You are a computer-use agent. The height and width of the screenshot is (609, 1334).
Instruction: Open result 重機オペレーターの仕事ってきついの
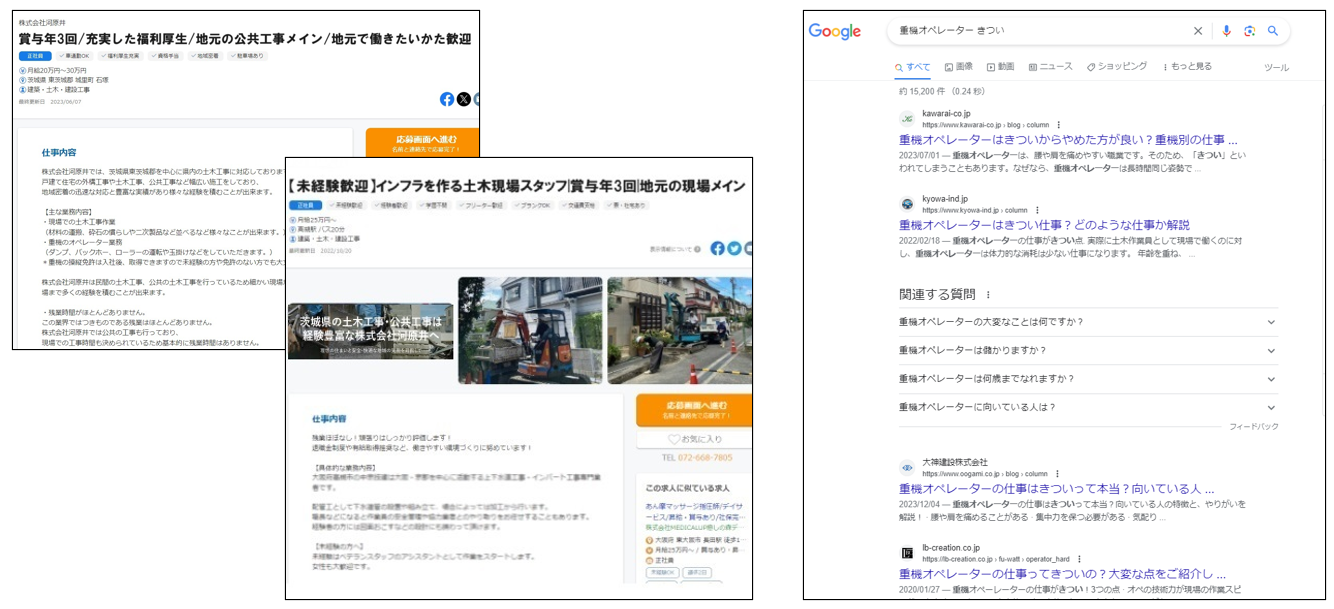pos(1062,574)
